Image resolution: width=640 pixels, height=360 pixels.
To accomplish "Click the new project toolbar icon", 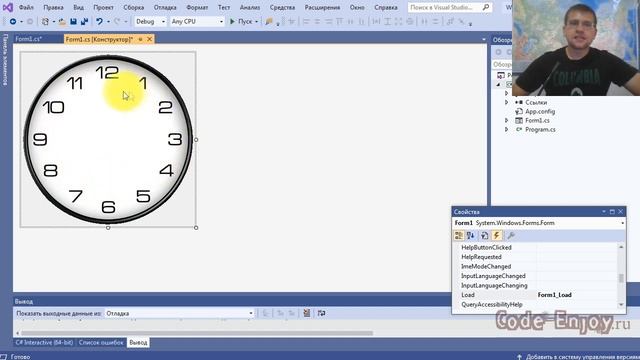I will pyautogui.click(x=45, y=21).
